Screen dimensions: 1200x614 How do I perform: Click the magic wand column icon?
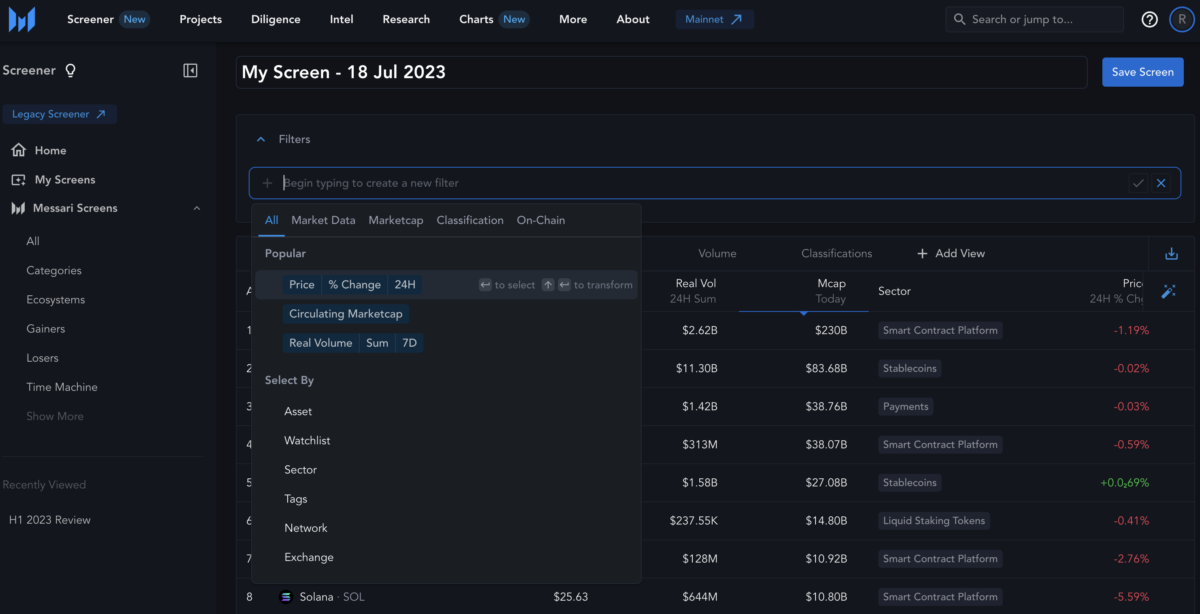coord(1168,291)
